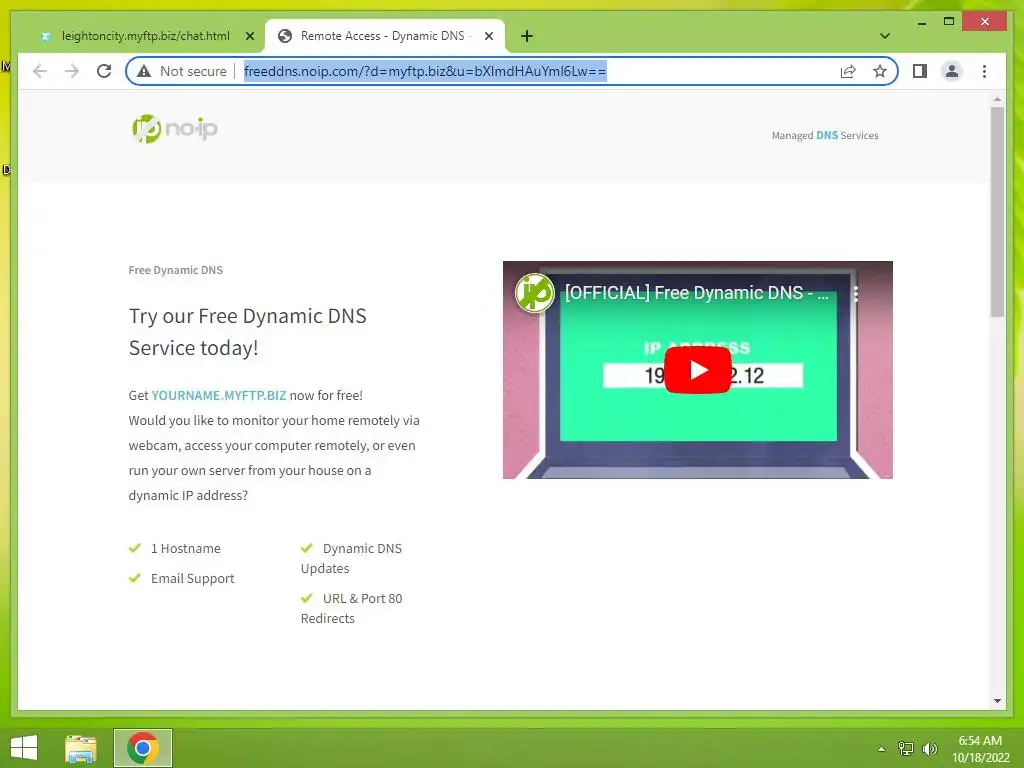Open taskbar clock and date
The height and width of the screenshot is (768, 1024).
980,749
